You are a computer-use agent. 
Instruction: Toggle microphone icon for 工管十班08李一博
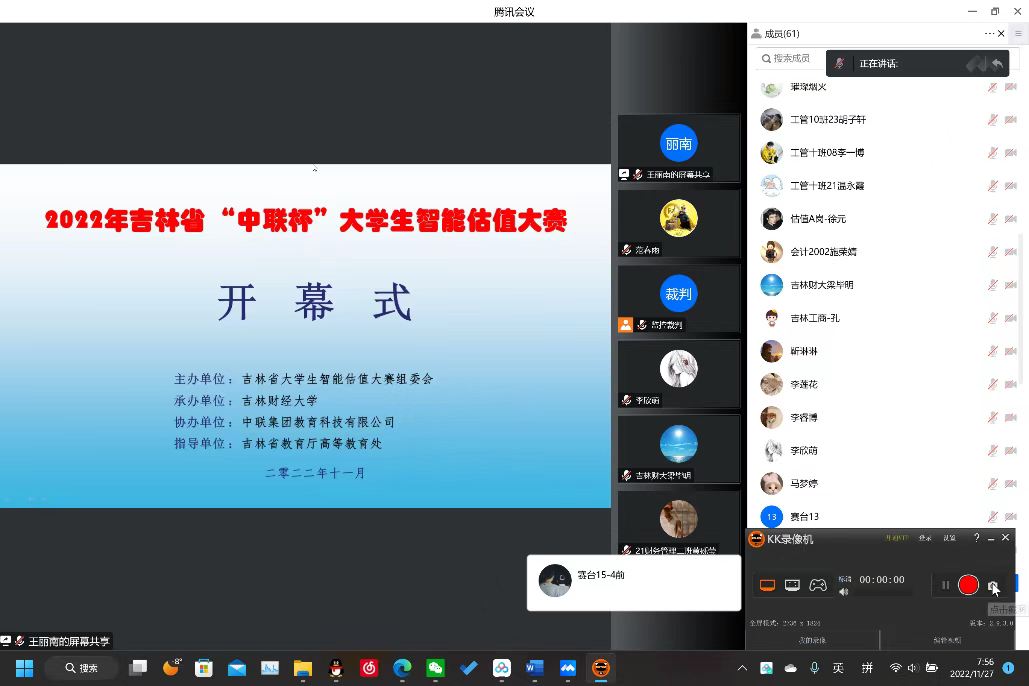[x=992, y=153]
